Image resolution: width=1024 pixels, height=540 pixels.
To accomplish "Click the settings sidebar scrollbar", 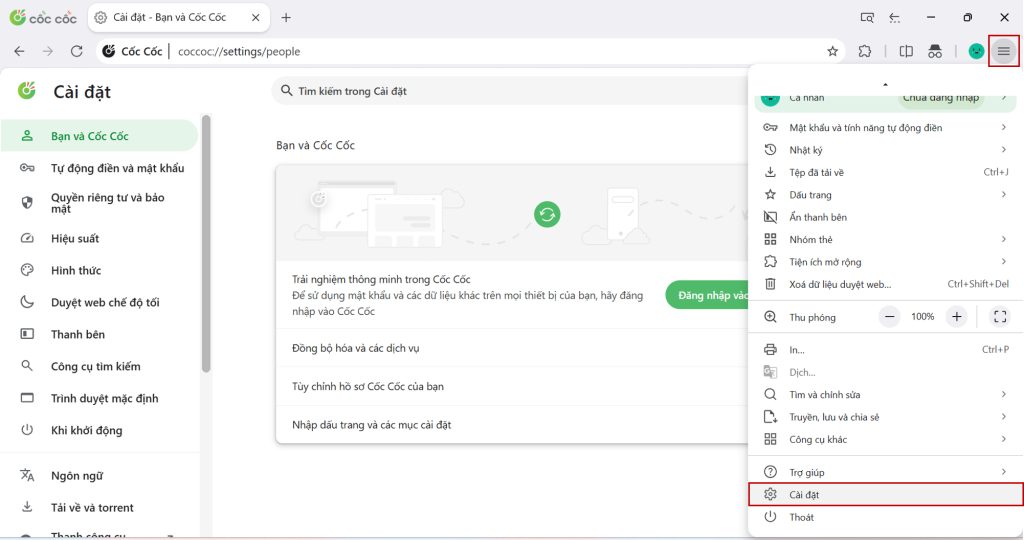I will [206, 244].
